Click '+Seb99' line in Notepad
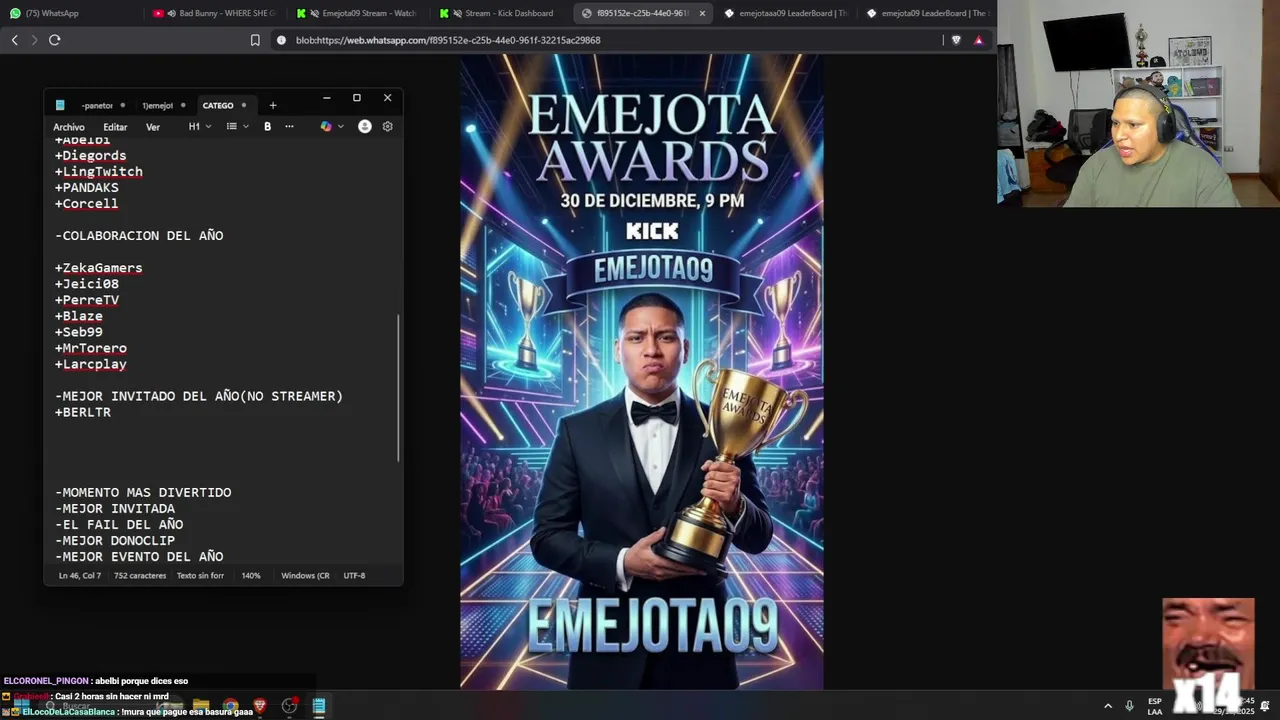1280x720 pixels. coord(78,332)
